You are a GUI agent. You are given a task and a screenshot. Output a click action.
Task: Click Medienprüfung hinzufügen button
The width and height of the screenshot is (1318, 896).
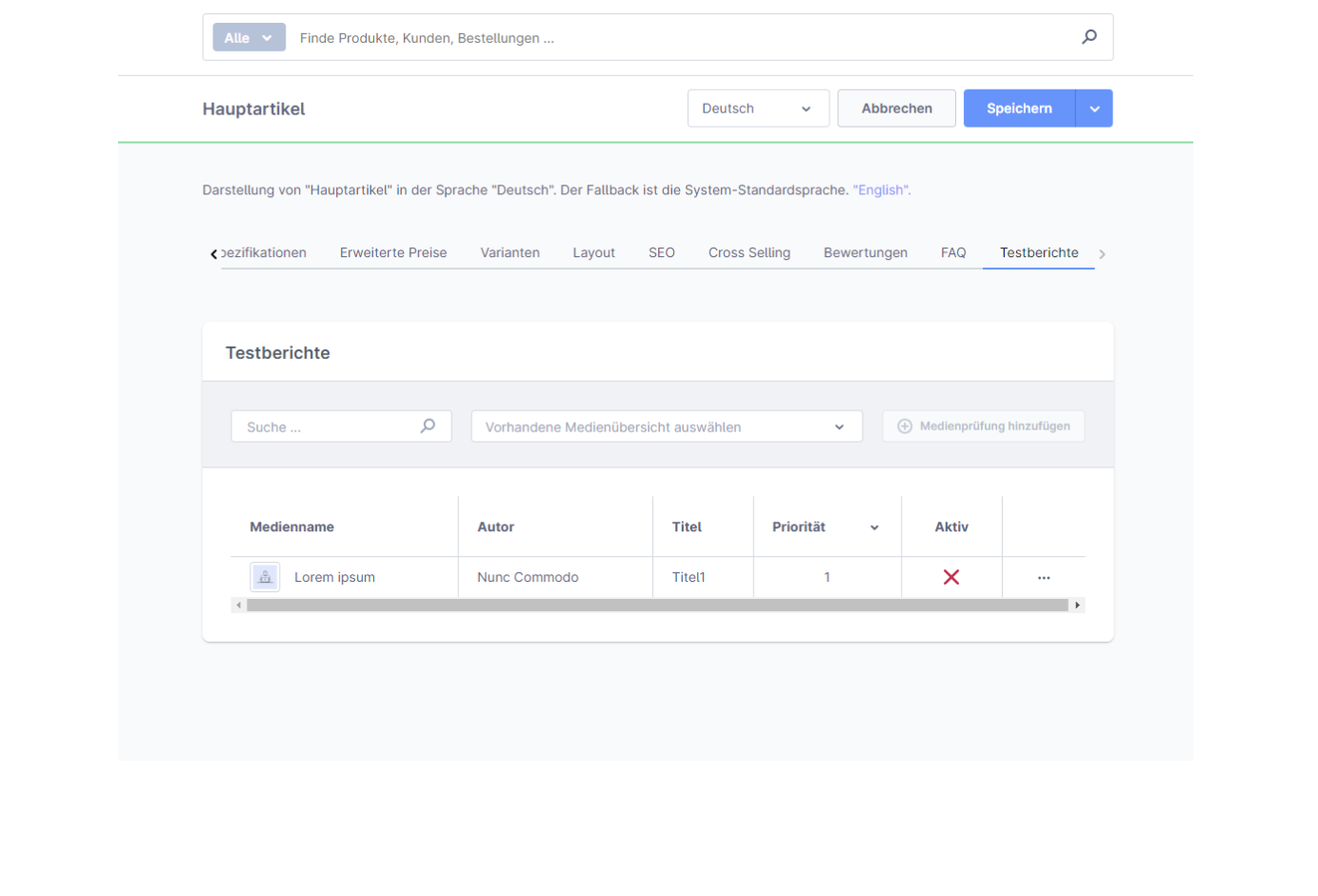click(x=984, y=426)
